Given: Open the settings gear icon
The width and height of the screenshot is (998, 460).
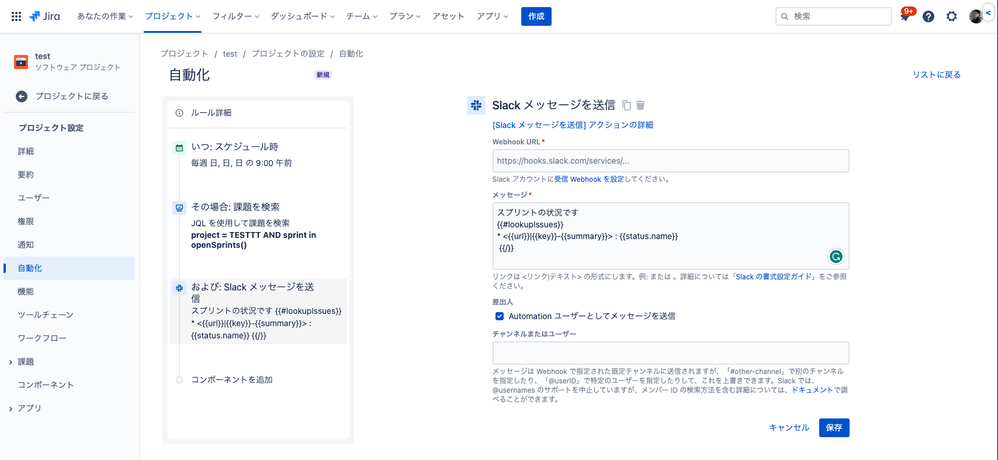Looking at the screenshot, I should pos(952,17).
